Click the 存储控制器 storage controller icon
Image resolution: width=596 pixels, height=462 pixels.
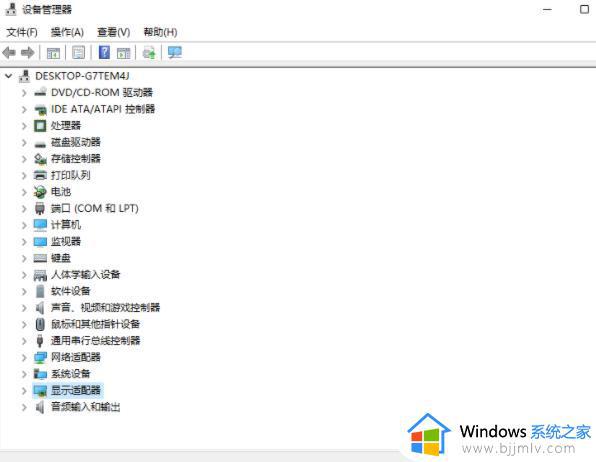tap(40, 159)
